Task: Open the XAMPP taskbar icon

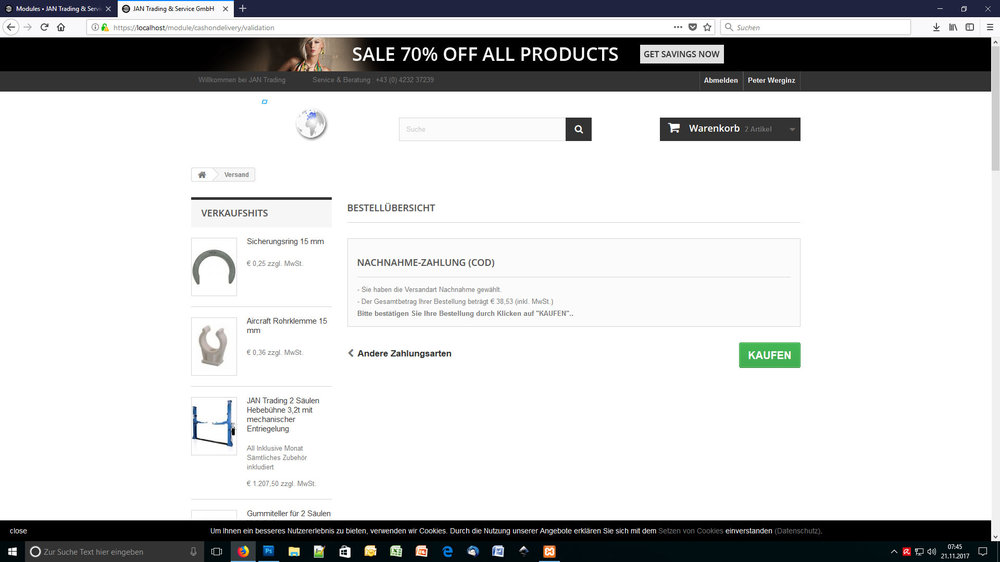Action: tap(549, 552)
